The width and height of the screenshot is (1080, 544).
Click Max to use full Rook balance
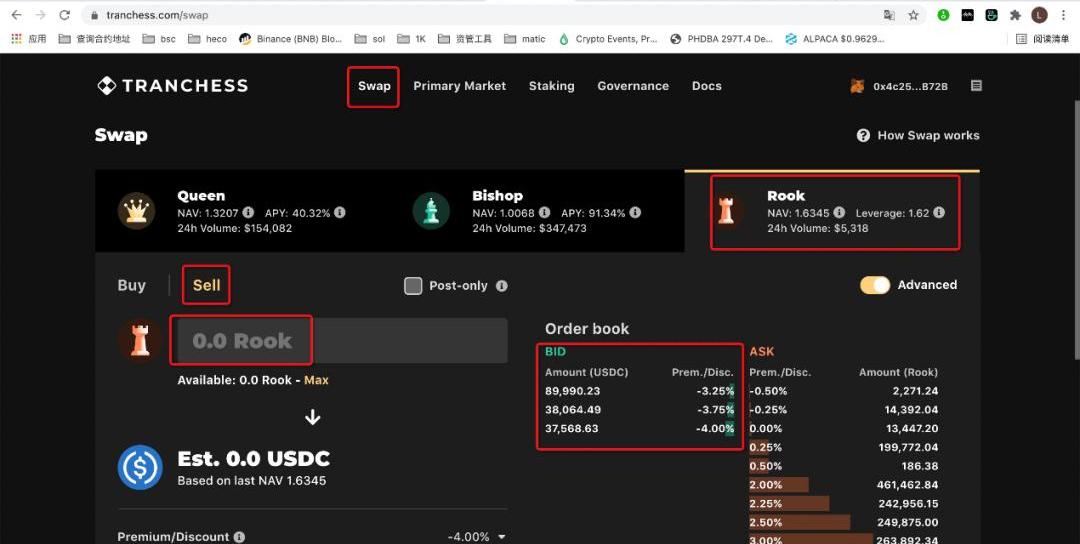[316, 380]
